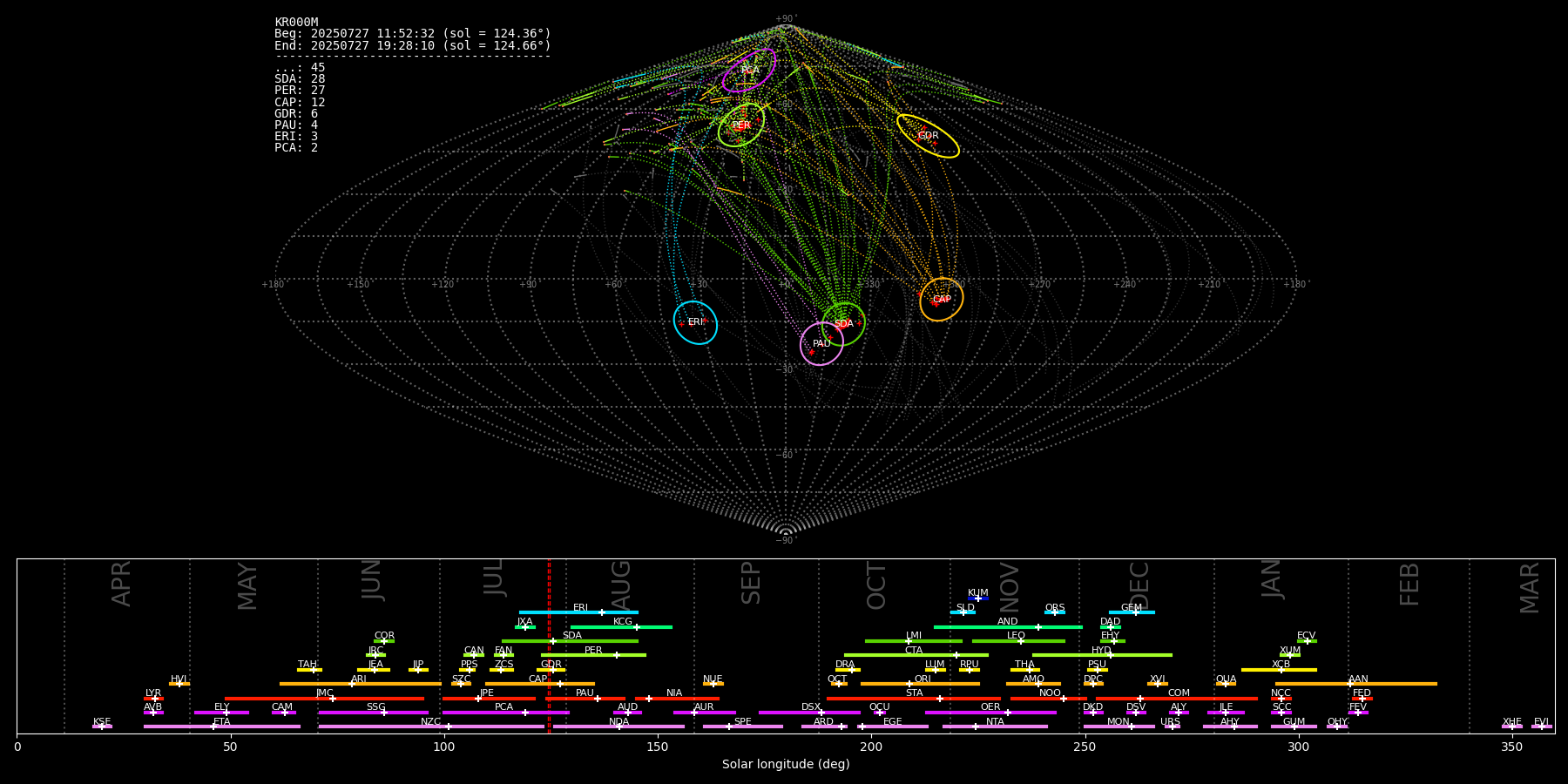Click the PER radiant ellipse on sky map

coord(741,125)
